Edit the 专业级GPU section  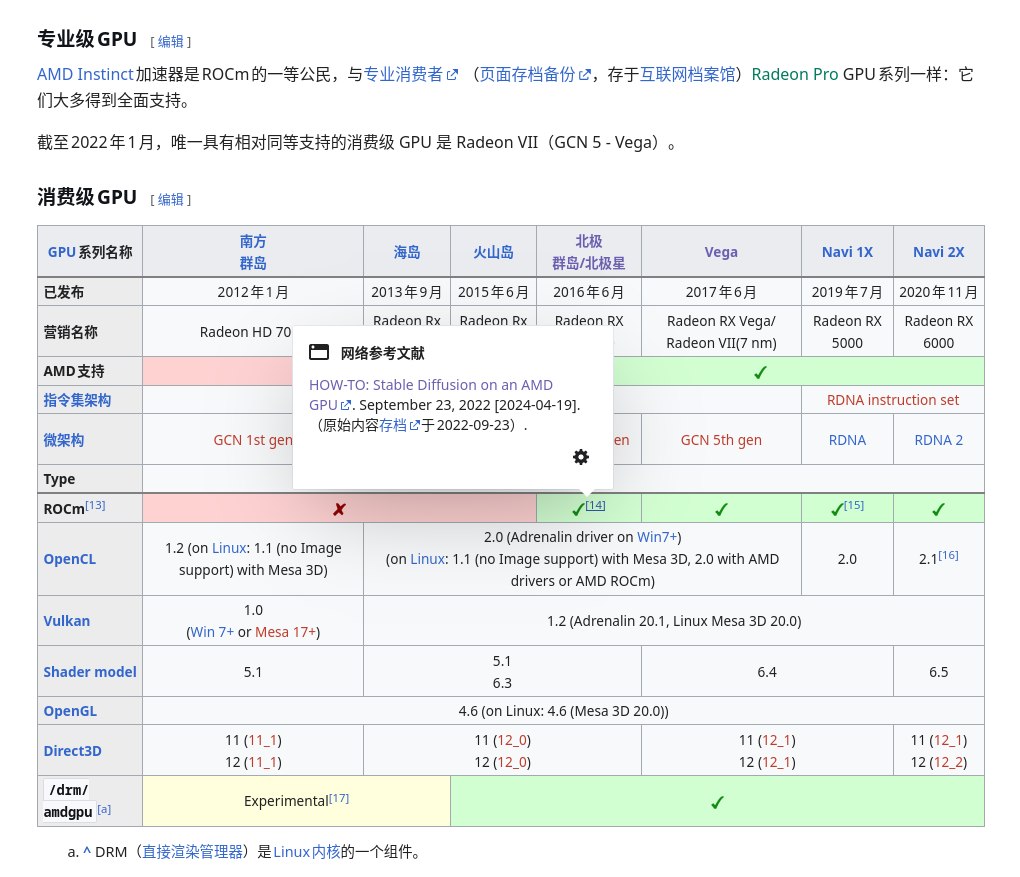[x=170, y=41]
